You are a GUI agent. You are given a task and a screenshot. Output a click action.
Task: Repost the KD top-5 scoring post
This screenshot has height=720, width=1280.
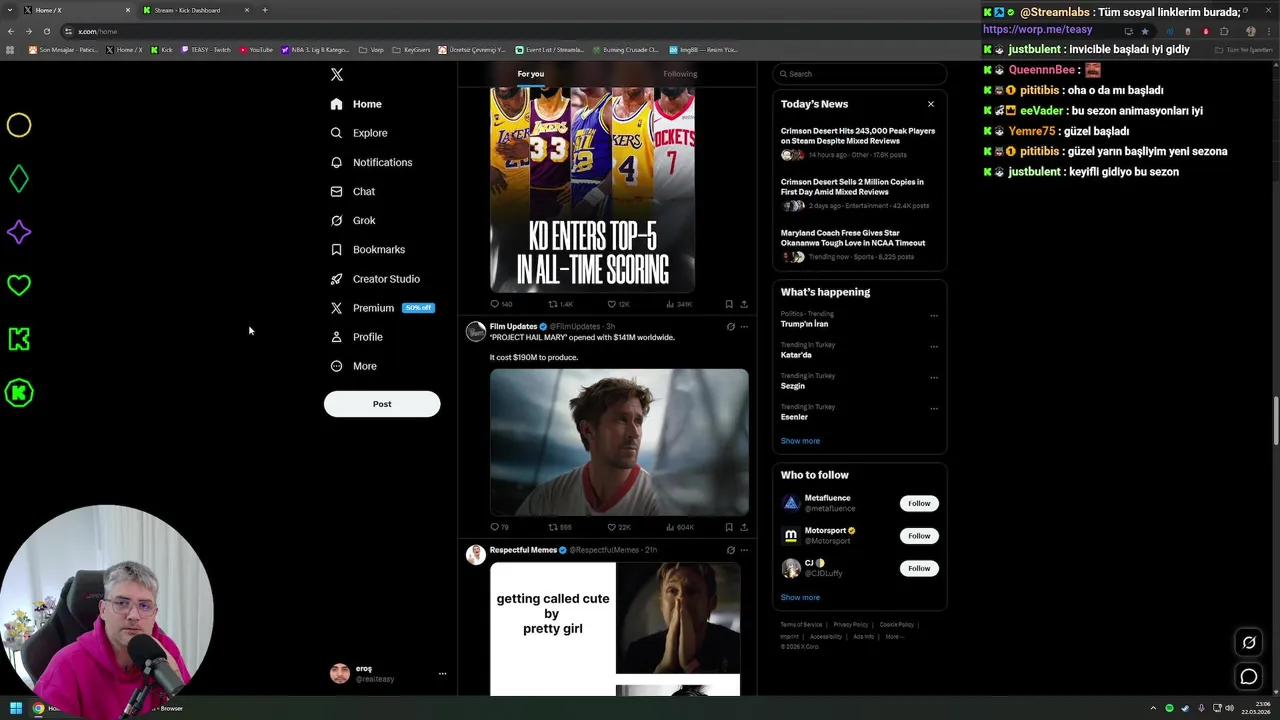pos(560,304)
